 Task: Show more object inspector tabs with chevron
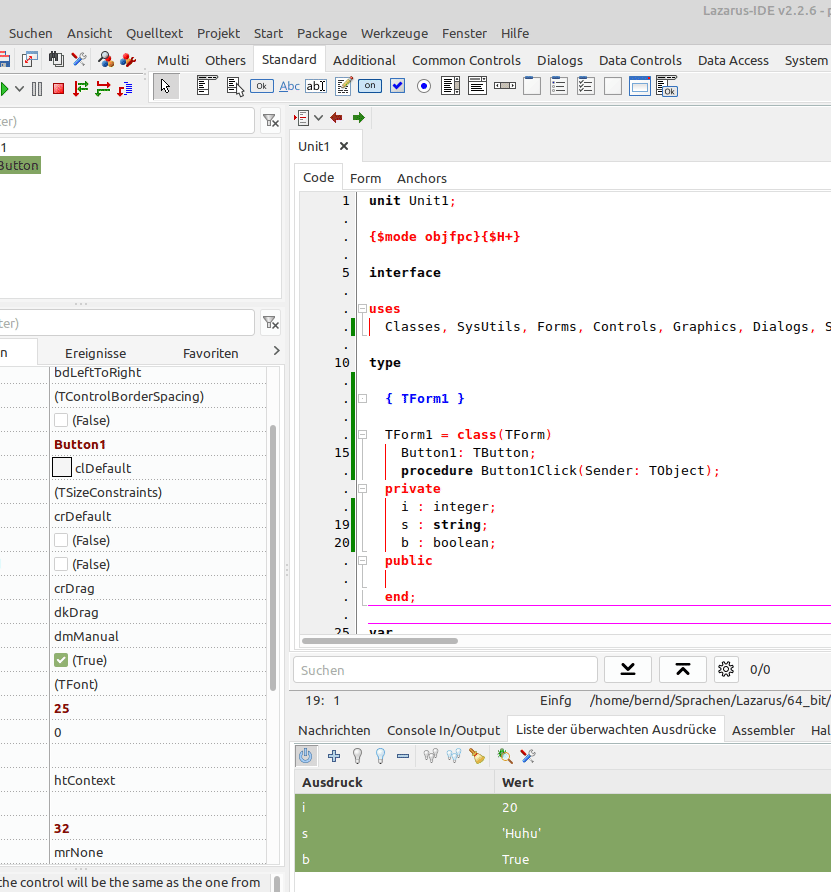point(276,351)
